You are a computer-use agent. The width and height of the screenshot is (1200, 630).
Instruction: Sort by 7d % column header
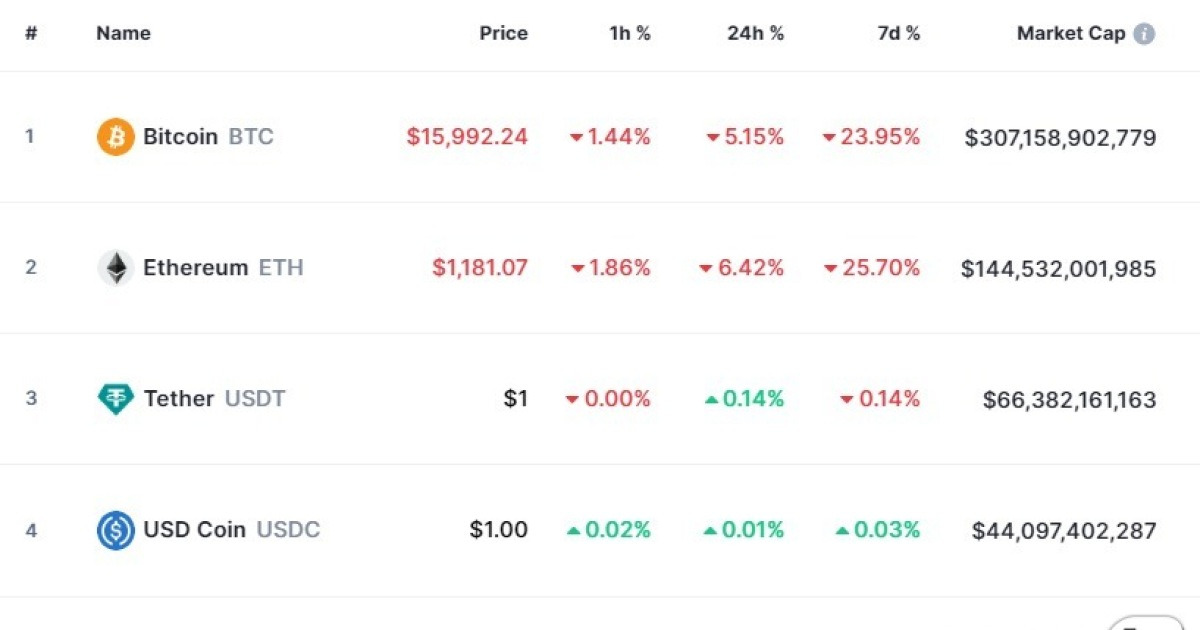pos(898,33)
